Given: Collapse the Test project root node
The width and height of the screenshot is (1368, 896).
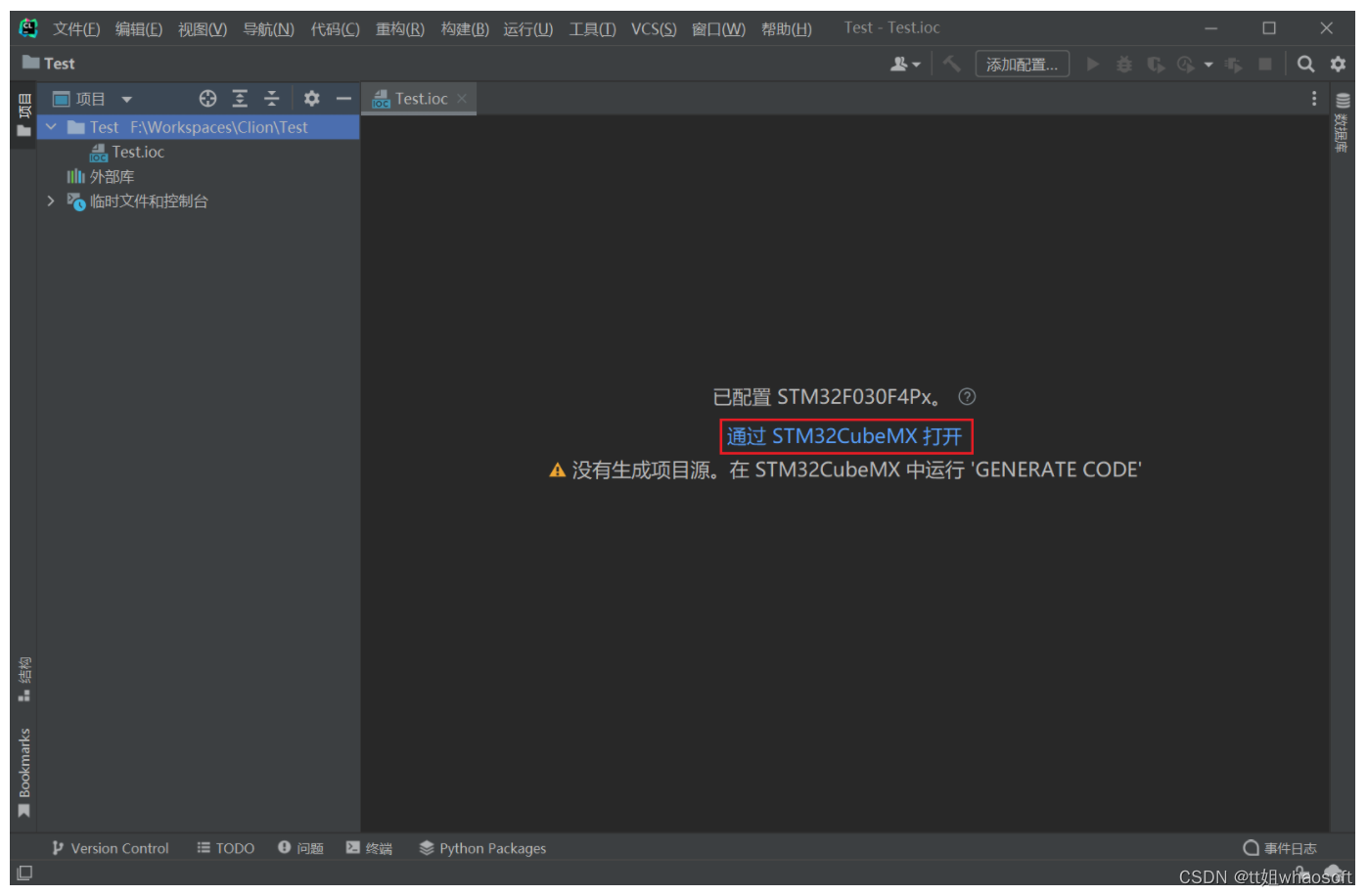Looking at the screenshot, I should (x=51, y=127).
